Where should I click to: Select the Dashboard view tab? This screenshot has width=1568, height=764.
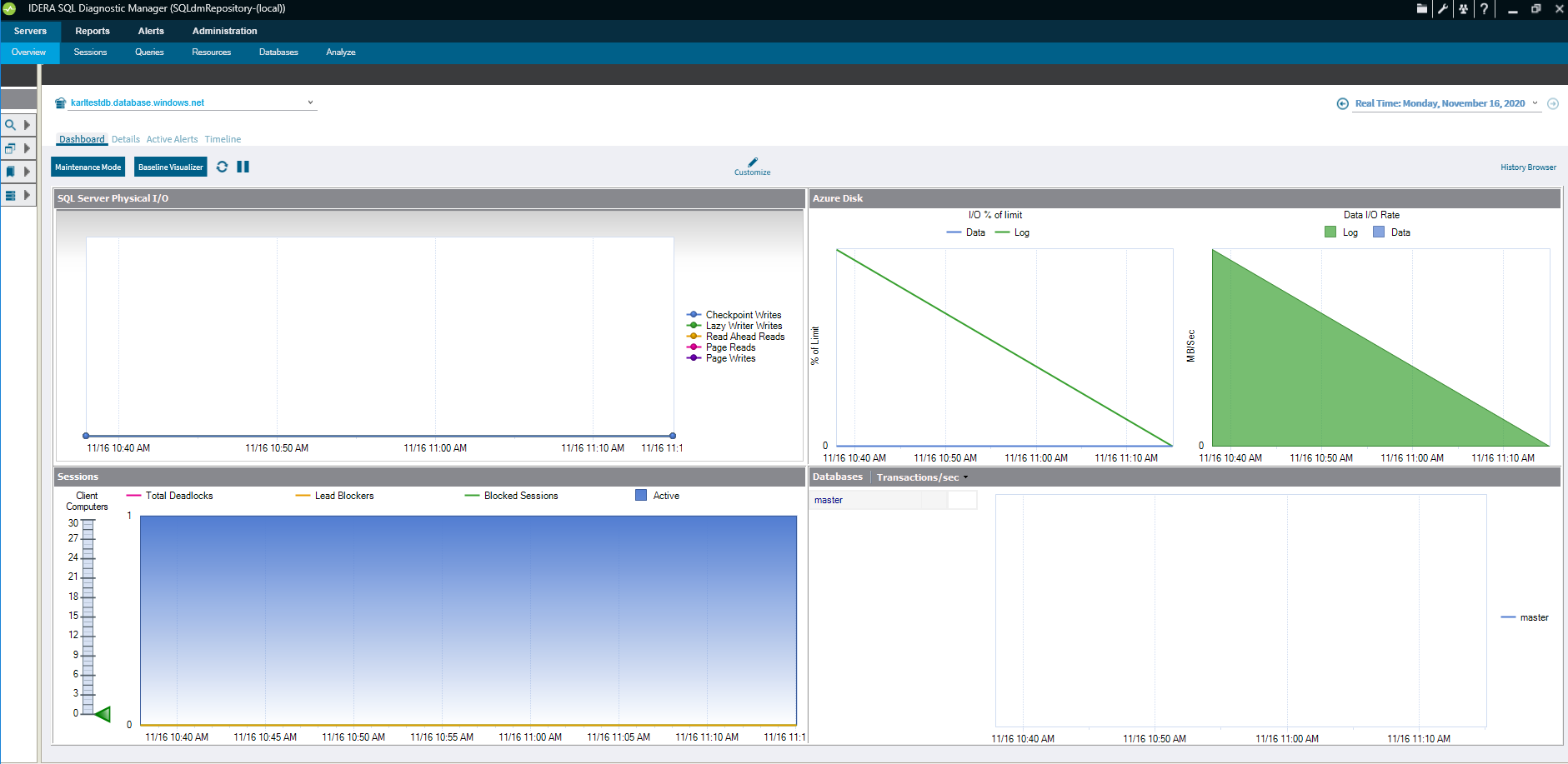point(82,139)
